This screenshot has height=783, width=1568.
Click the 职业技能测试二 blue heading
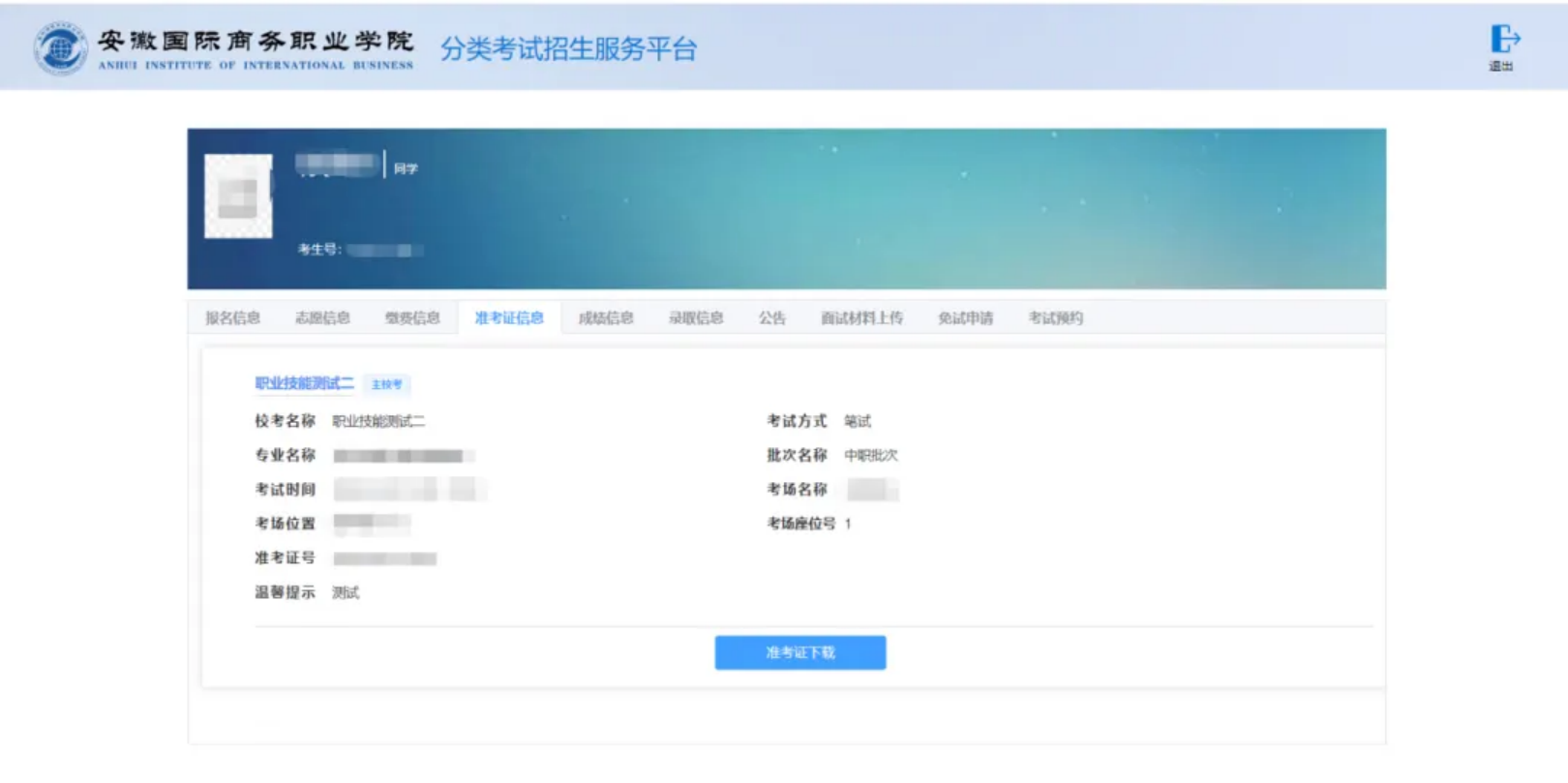tap(304, 383)
